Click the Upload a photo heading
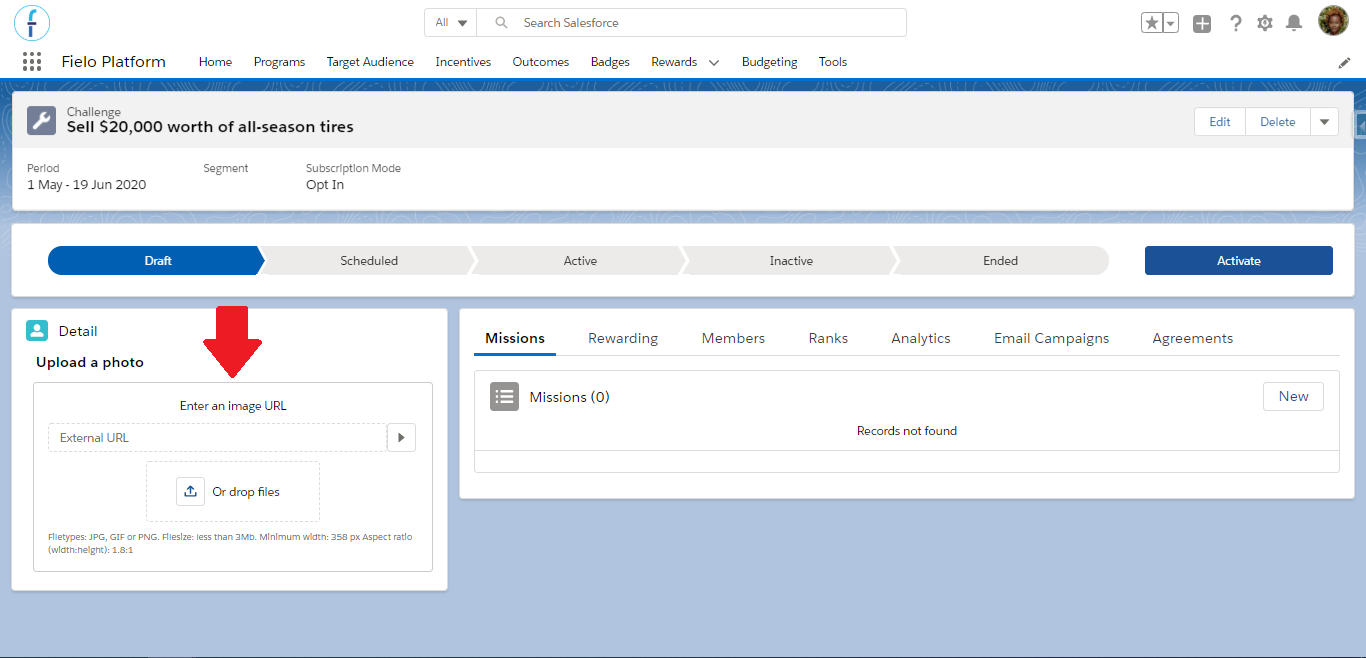This screenshot has width=1366, height=658. point(90,362)
